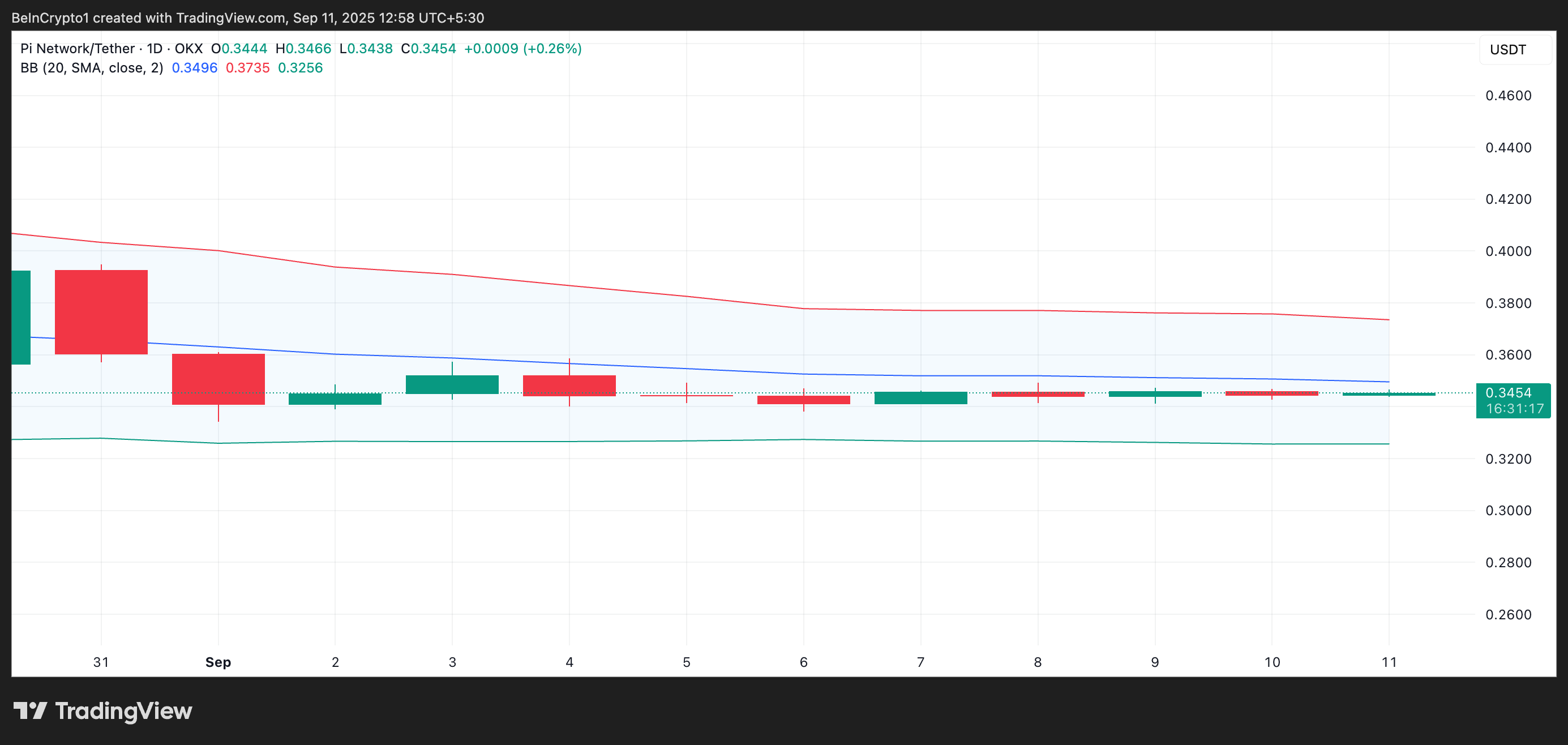
Task: Click the red candle at Sep 1
Action: (218, 379)
